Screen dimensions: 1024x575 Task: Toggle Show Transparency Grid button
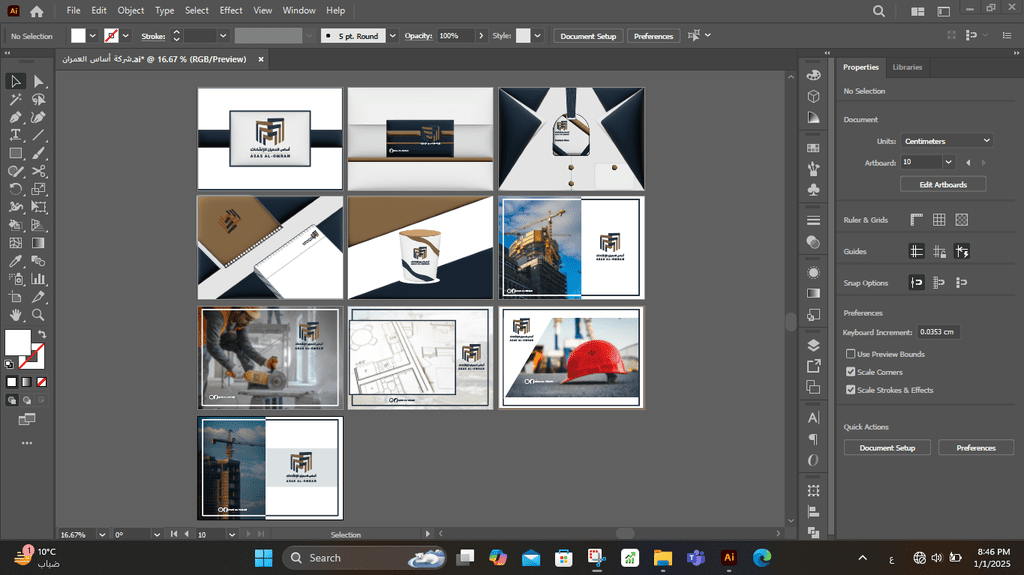point(961,220)
